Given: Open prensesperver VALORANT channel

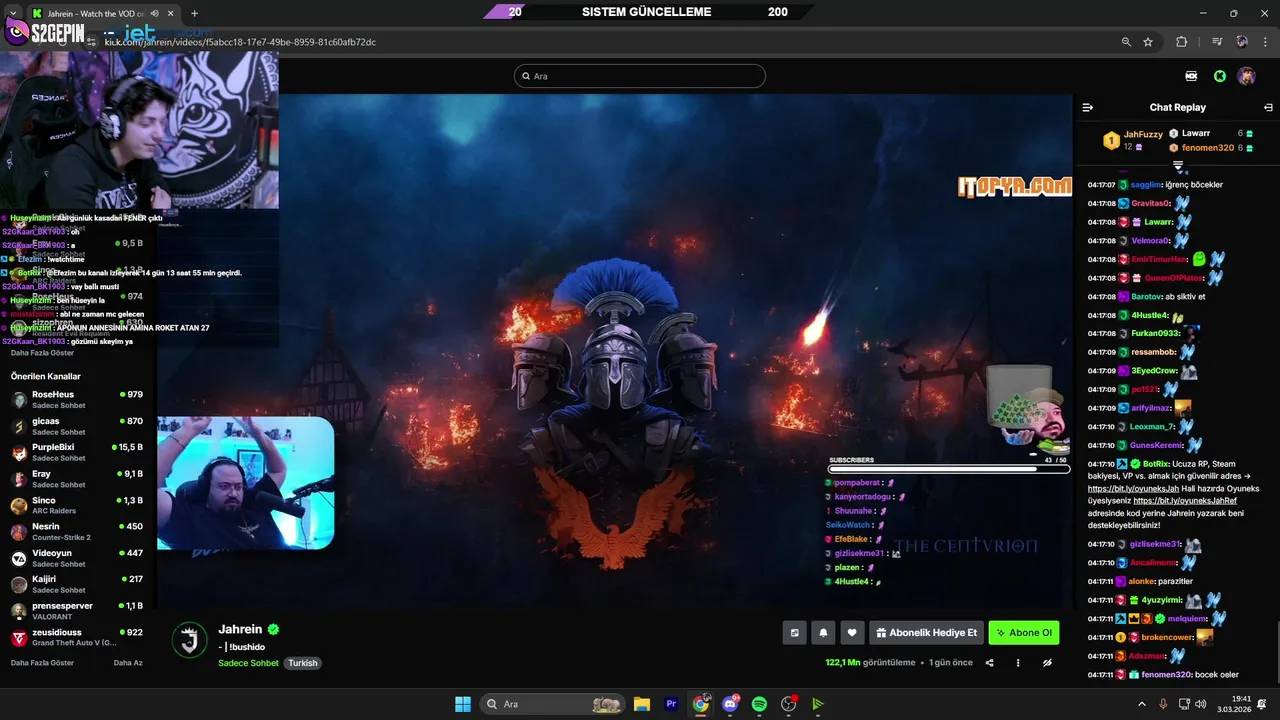Looking at the screenshot, I should (78, 611).
